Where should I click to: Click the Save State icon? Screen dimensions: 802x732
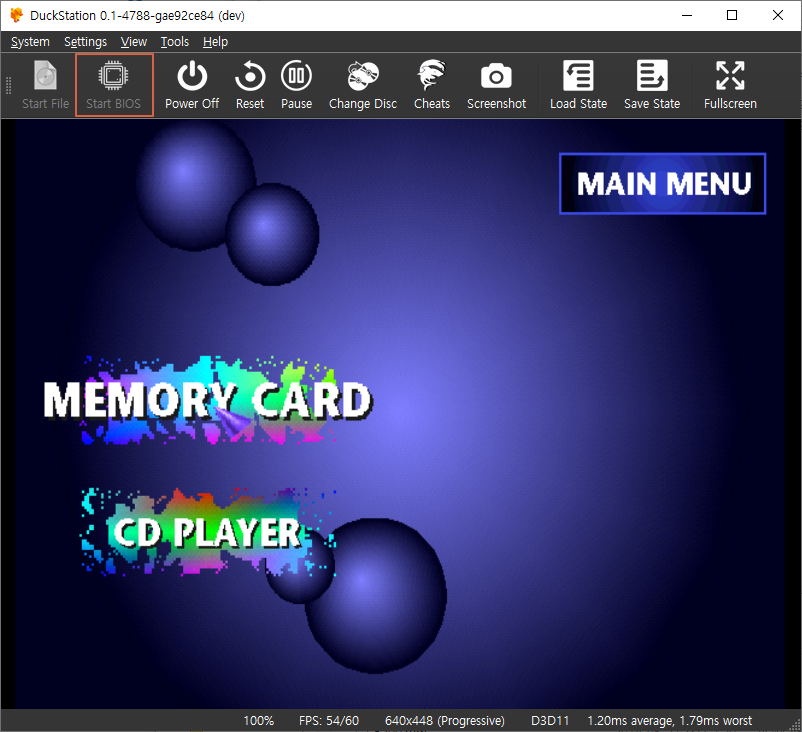pos(652,85)
